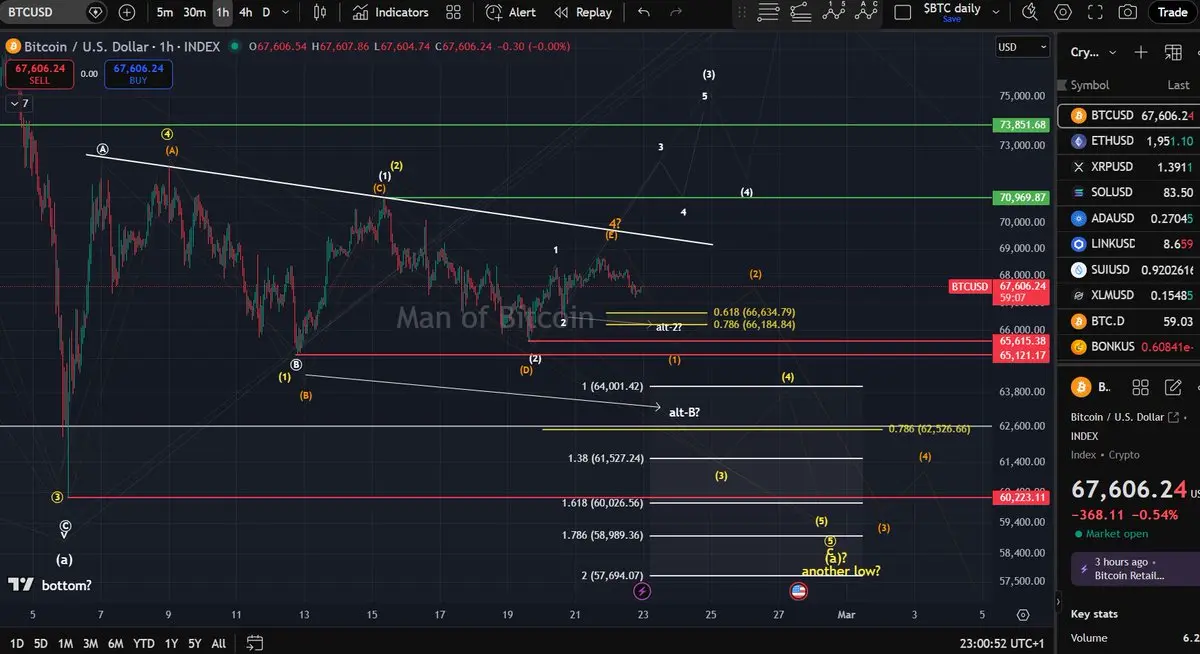Click the US flag economic event marker
Screen dimensions: 1200x654
798,592
